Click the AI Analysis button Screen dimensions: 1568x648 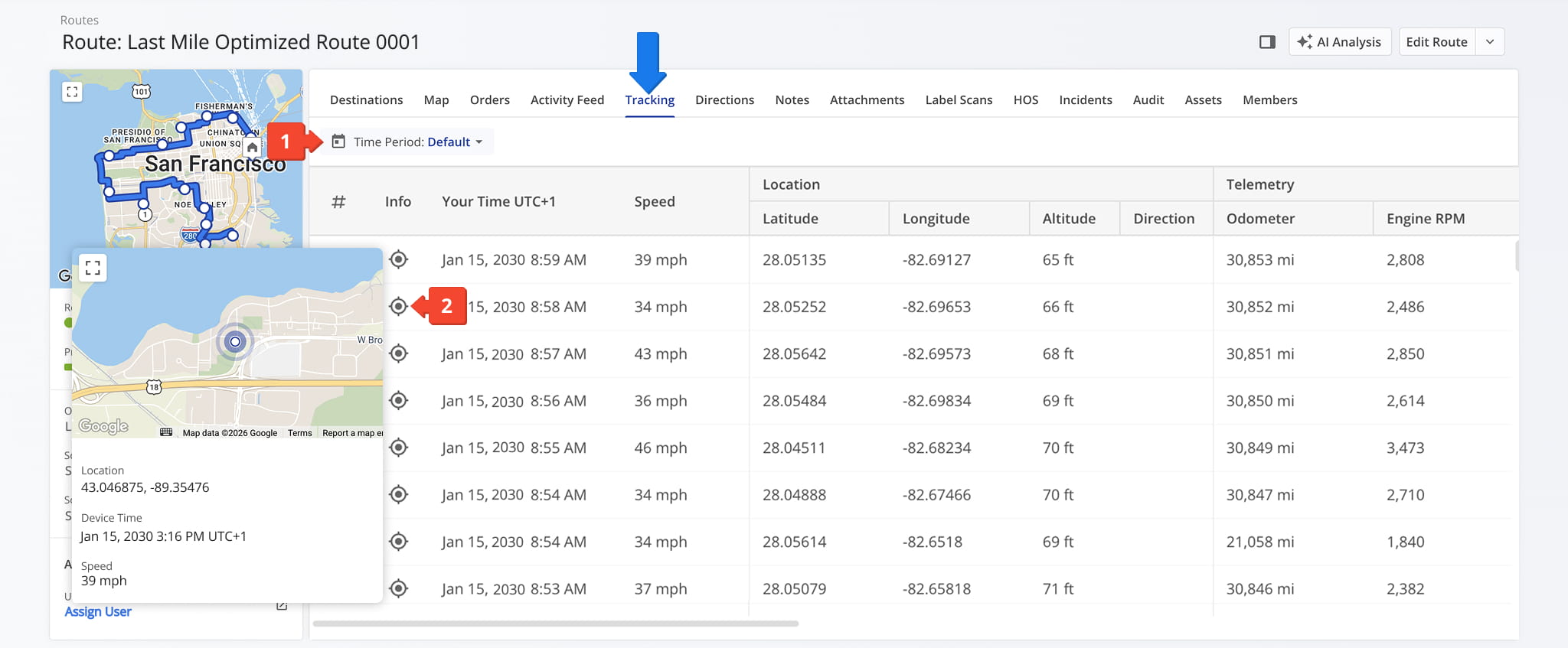[x=1340, y=42]
